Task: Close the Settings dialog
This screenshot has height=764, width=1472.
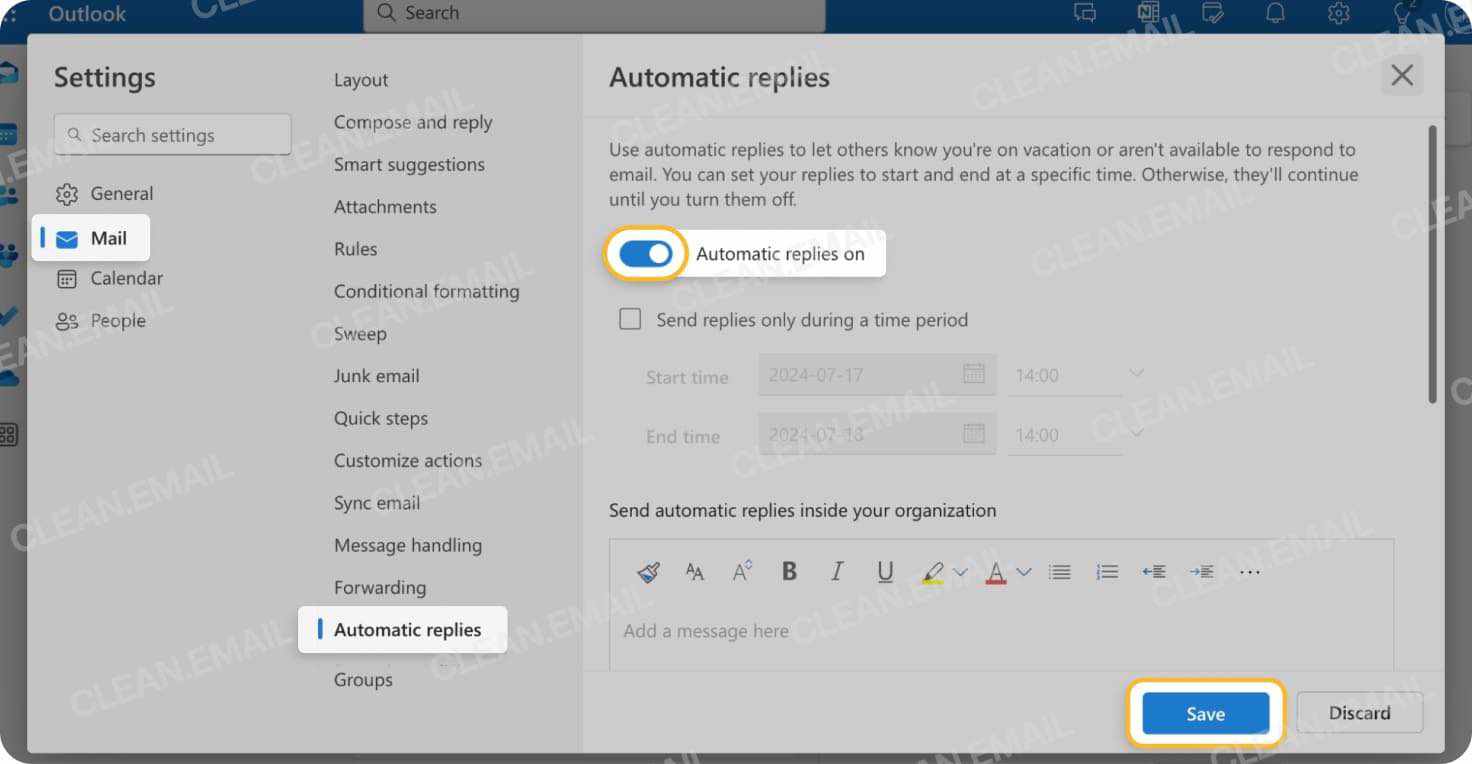Action: tap(1402, 75)
